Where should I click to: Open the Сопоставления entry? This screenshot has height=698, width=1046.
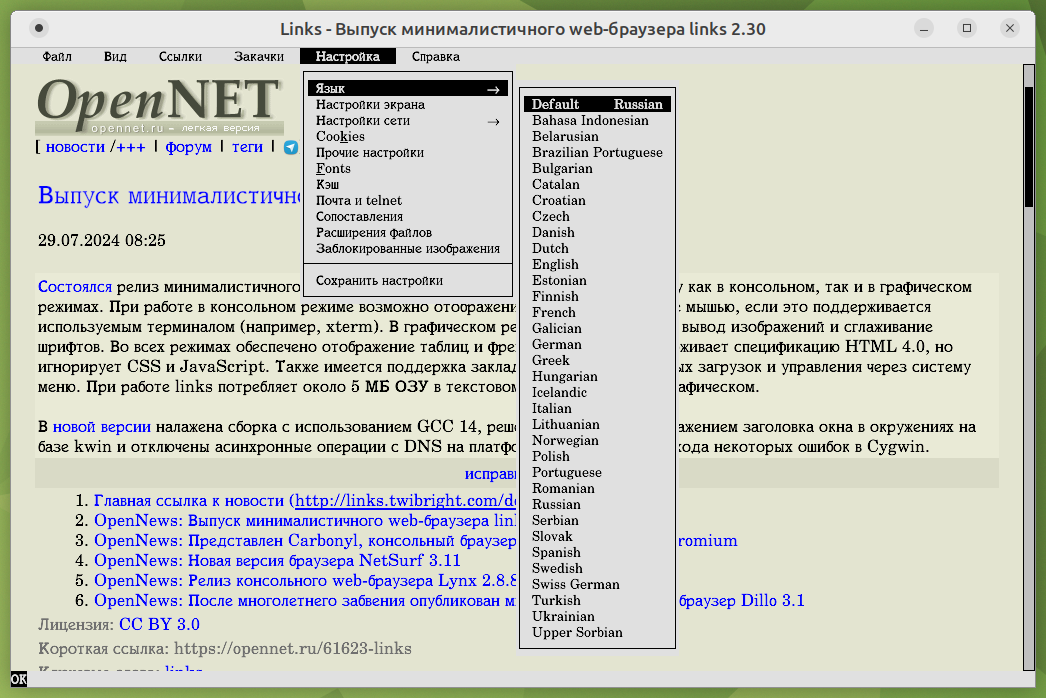click(x=408, y=217)
